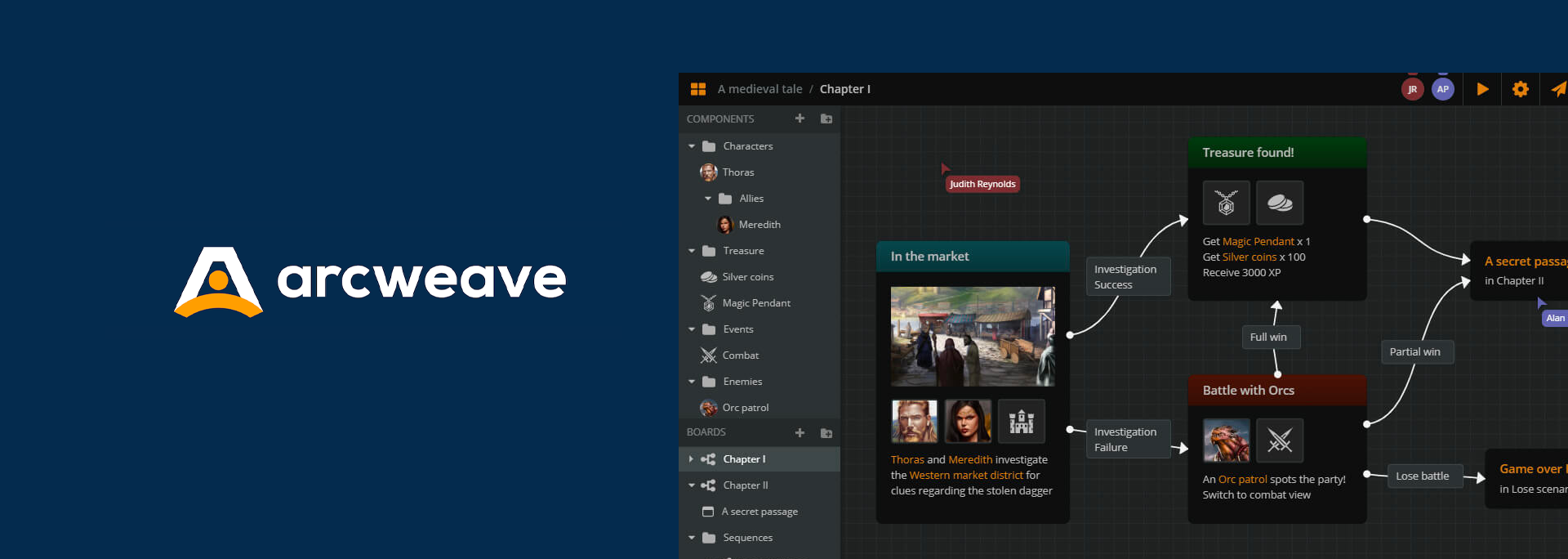
Task: Collapse the Allies subfolder
Action: (x=708, y=199)
